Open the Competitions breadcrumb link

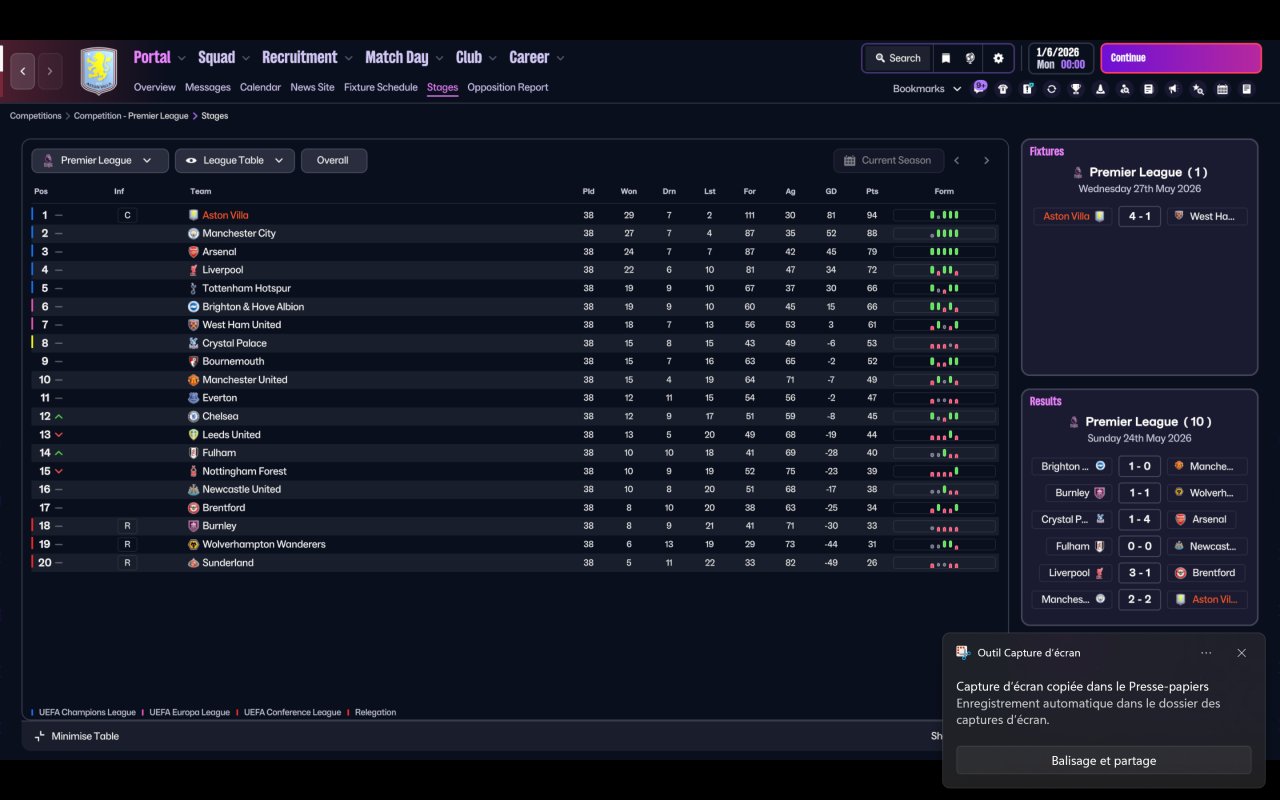36,116
